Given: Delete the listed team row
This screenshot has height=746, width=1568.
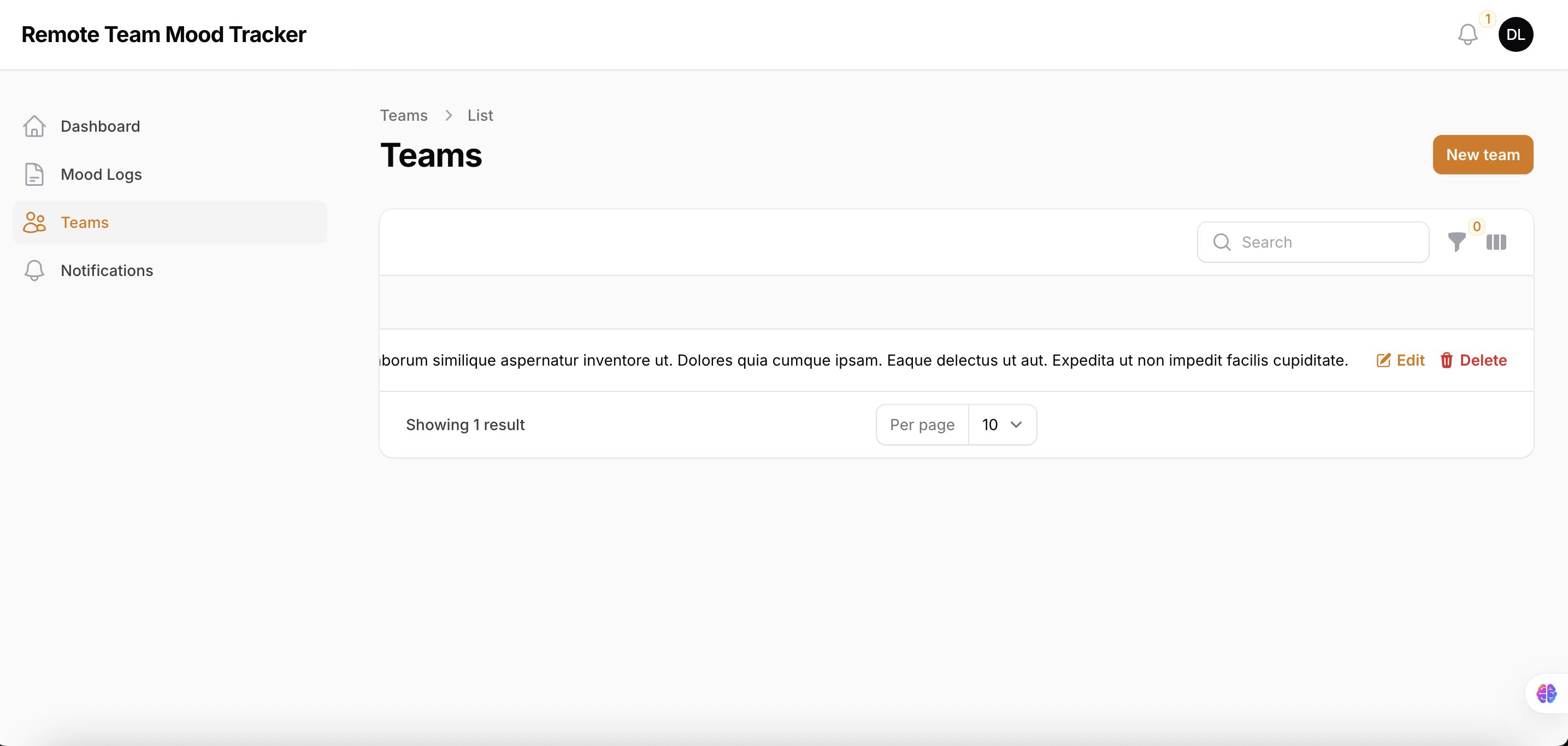Looking at the screenshot, I should pos(1473,361).
